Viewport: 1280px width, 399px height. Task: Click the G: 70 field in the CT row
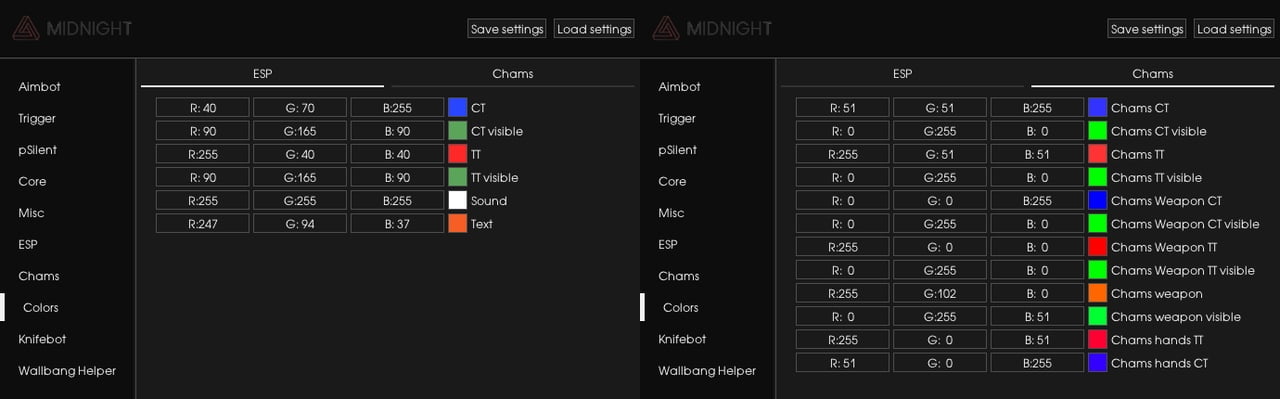300,107
